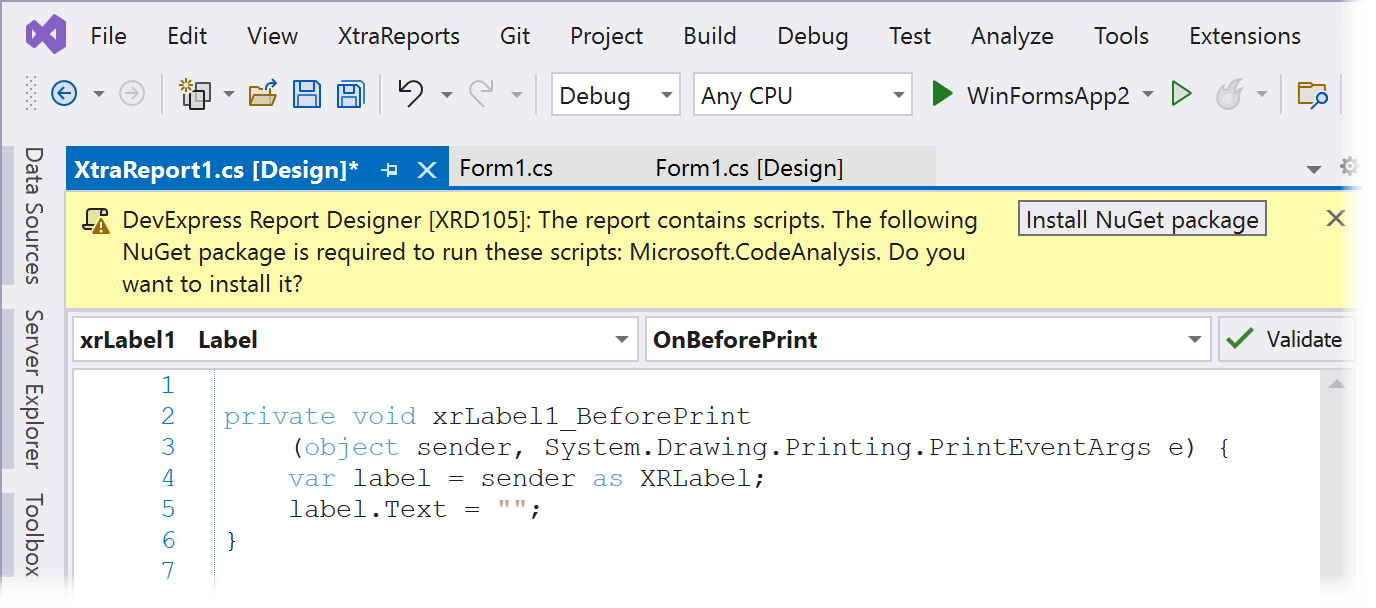Open the XtraReports menu

click(399, 36)
